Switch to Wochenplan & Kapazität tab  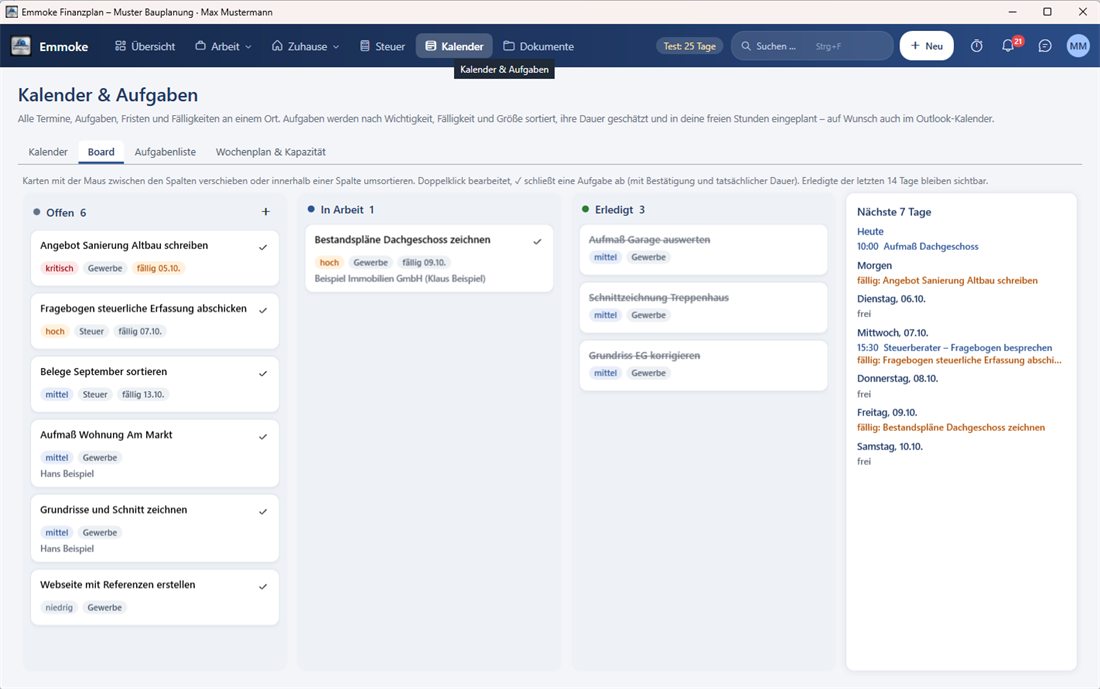(x=271, y=152)
